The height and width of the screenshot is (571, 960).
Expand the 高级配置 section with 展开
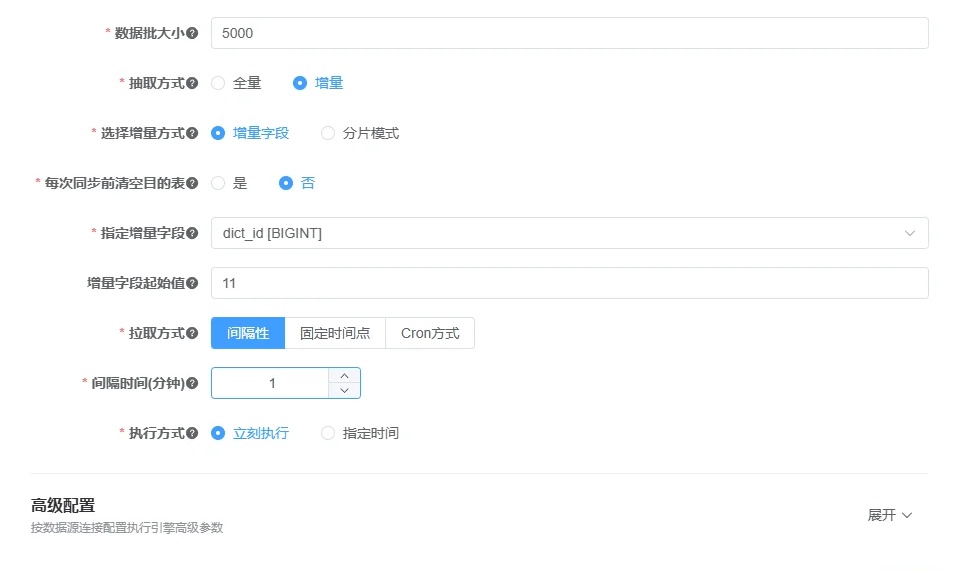point(890,515)
